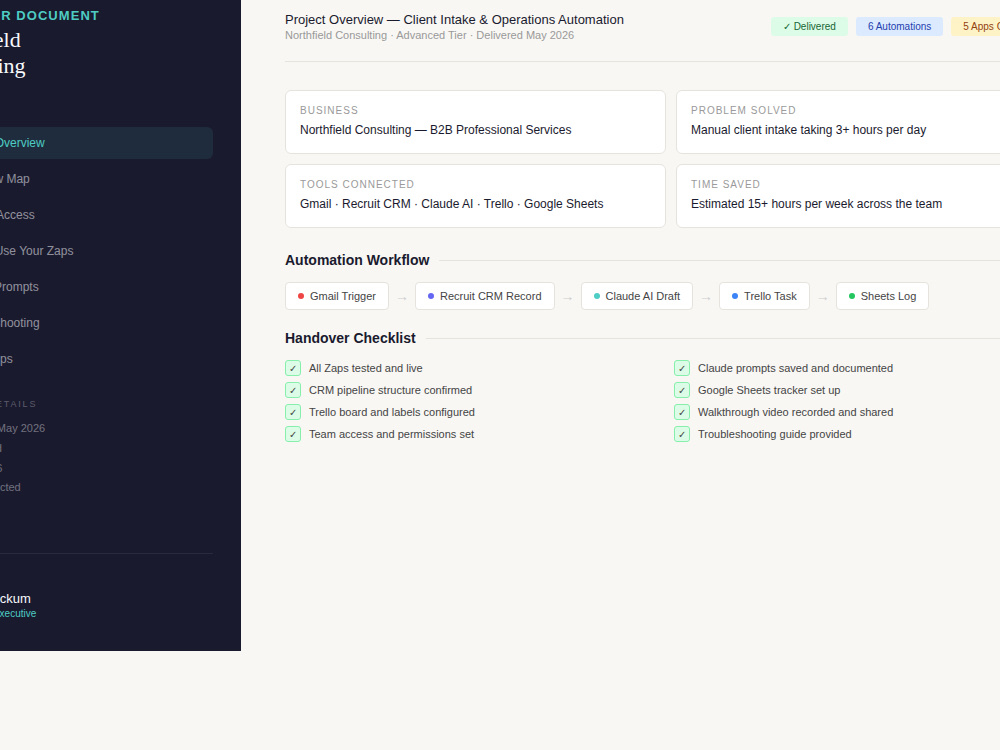Toggle Trello board and labels configured checkbox
The height and width of the screenshot is (750, 1000).
293,412
